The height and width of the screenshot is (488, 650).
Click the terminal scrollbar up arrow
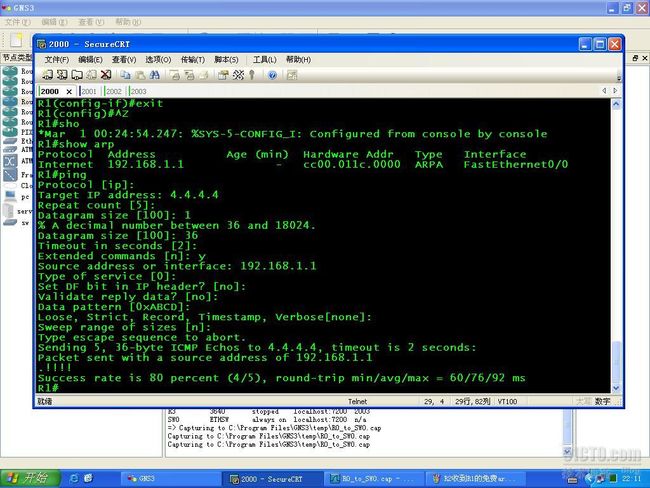(x=616, y=104)
